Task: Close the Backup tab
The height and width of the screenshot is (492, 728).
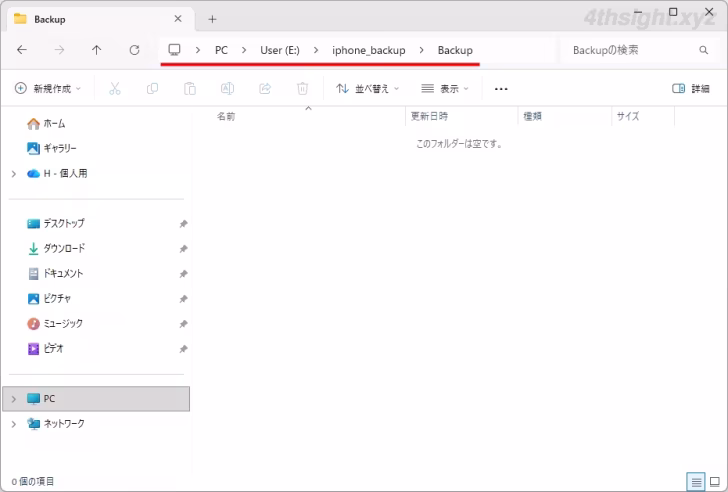Action: point(178,19)
